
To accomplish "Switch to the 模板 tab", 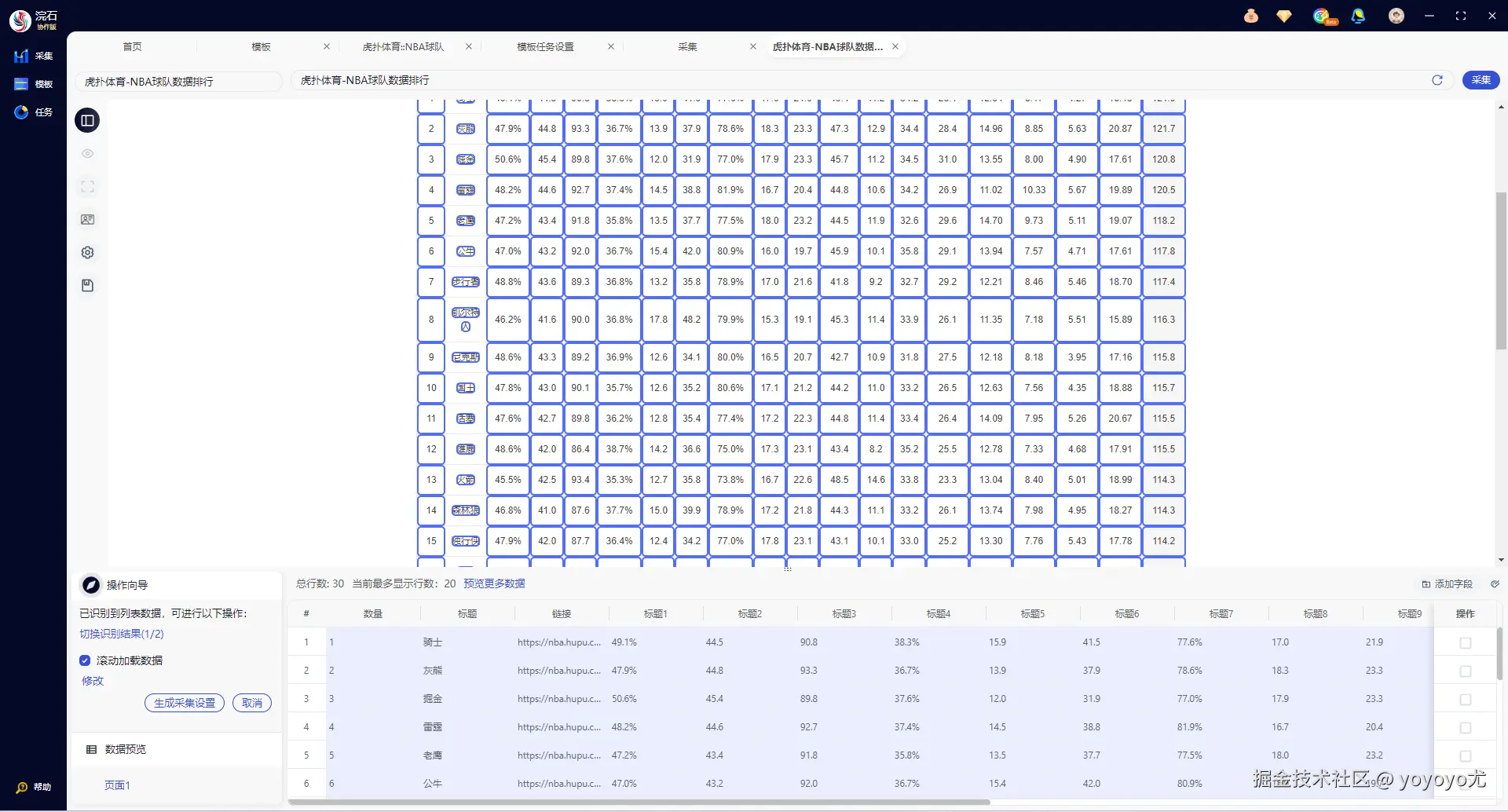I will [261, 46].
